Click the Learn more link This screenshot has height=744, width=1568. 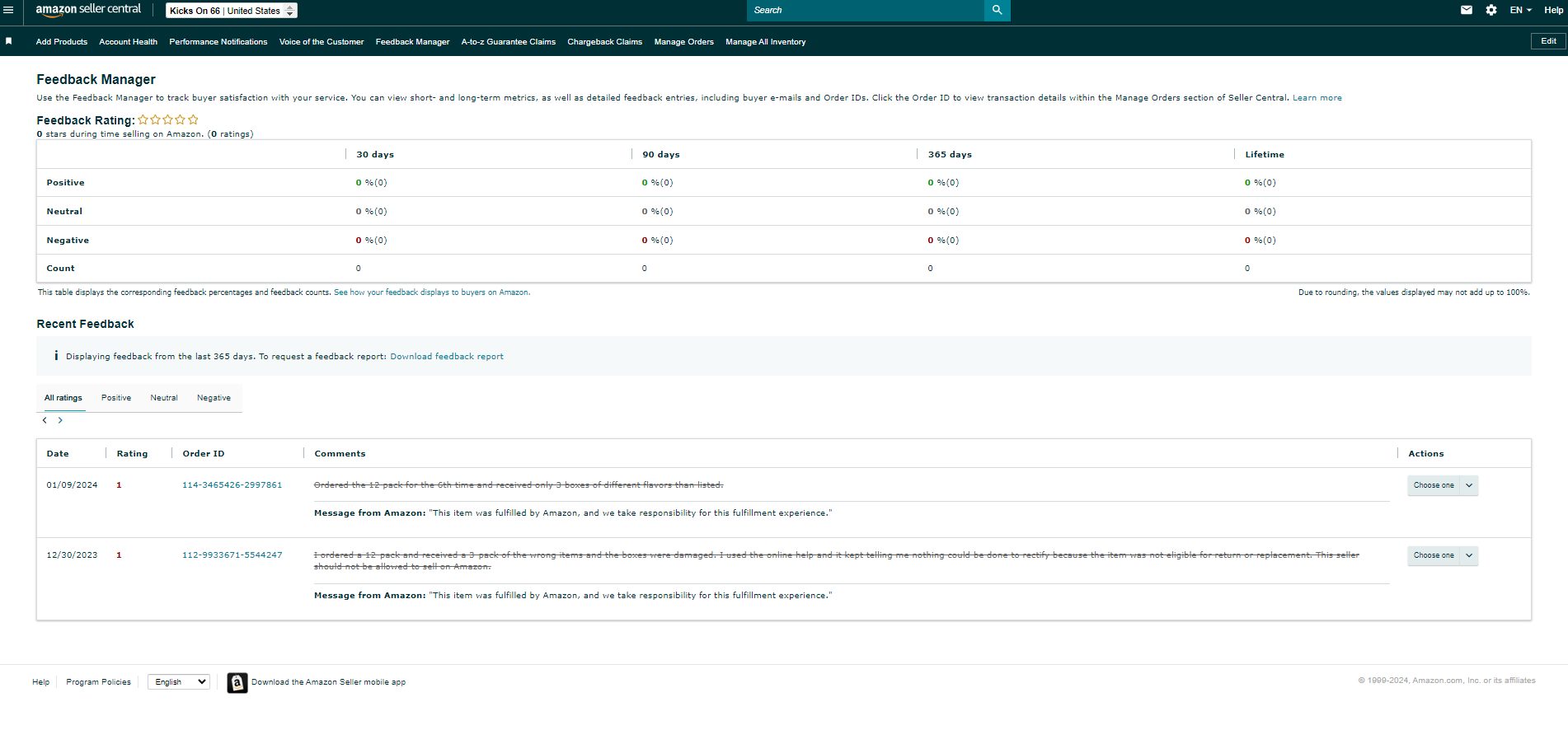point(1317,98)
